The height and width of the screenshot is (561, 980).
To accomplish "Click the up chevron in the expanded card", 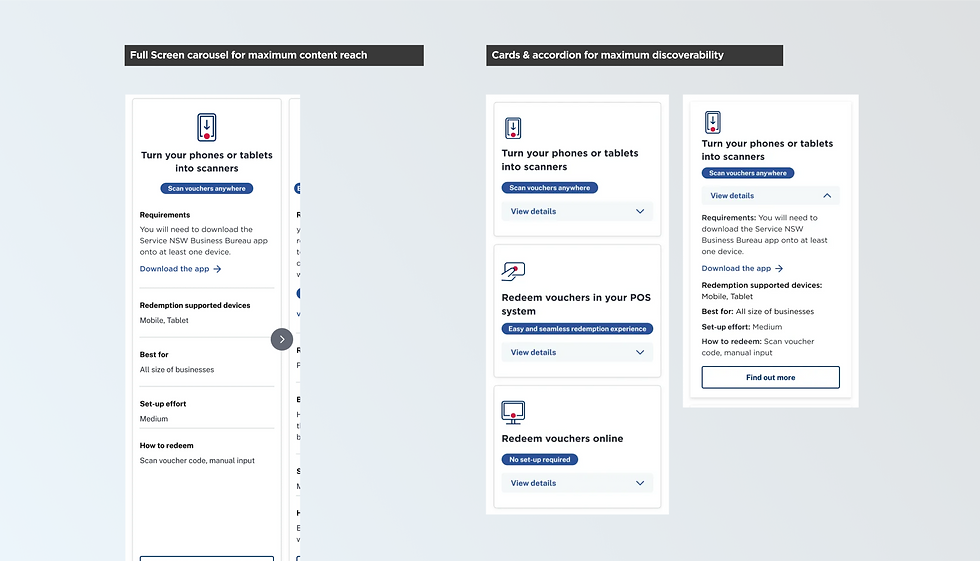I will (x=827, y=196).
